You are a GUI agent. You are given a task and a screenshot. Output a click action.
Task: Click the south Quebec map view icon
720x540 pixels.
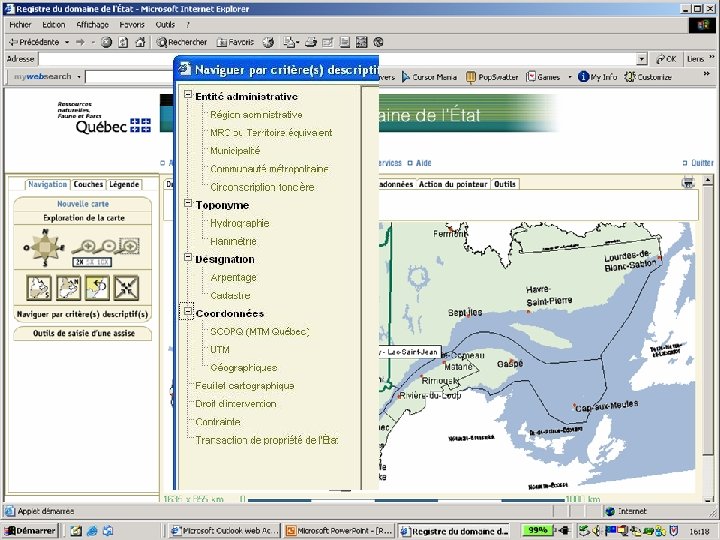click(39, 288)
